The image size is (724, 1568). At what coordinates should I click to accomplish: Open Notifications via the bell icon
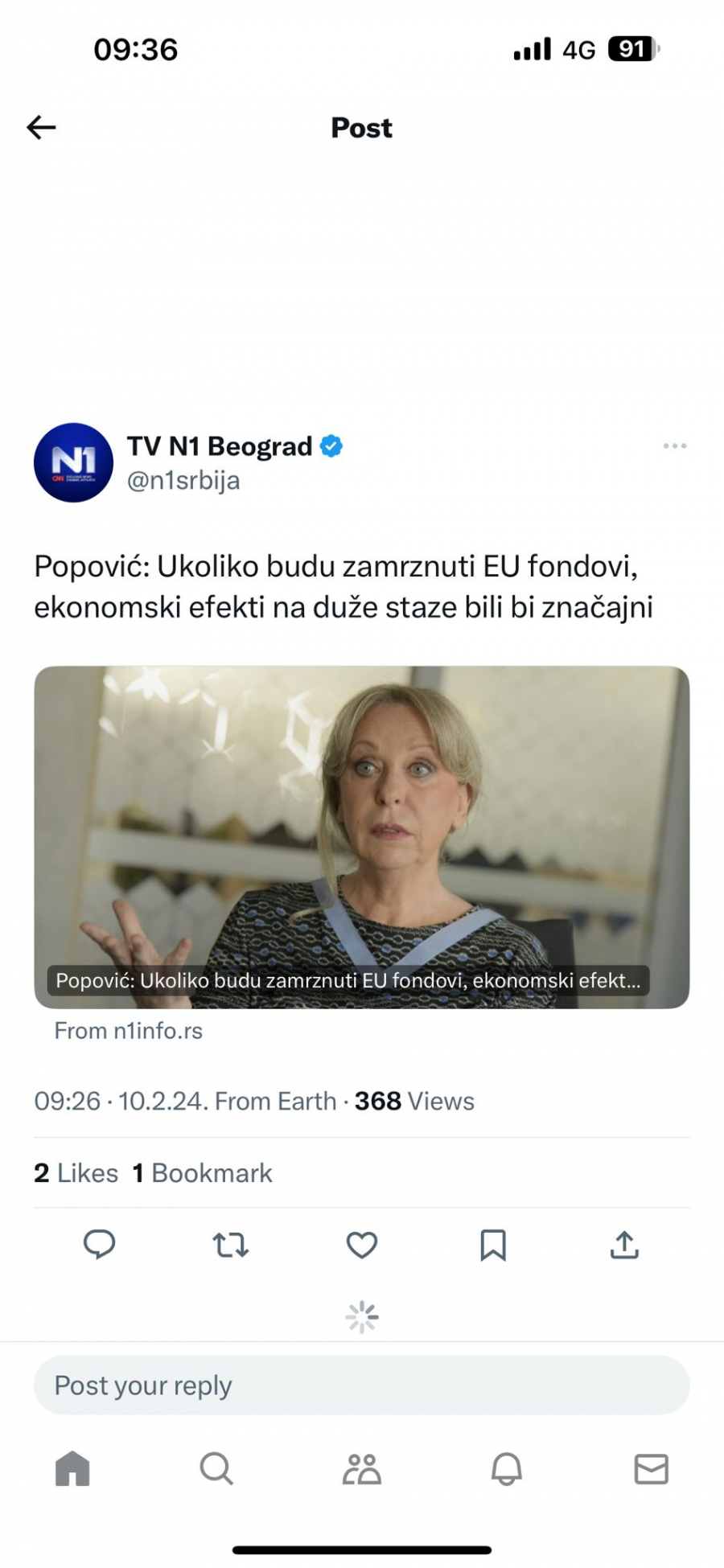pyautogui.click(x=506, y=1470)
